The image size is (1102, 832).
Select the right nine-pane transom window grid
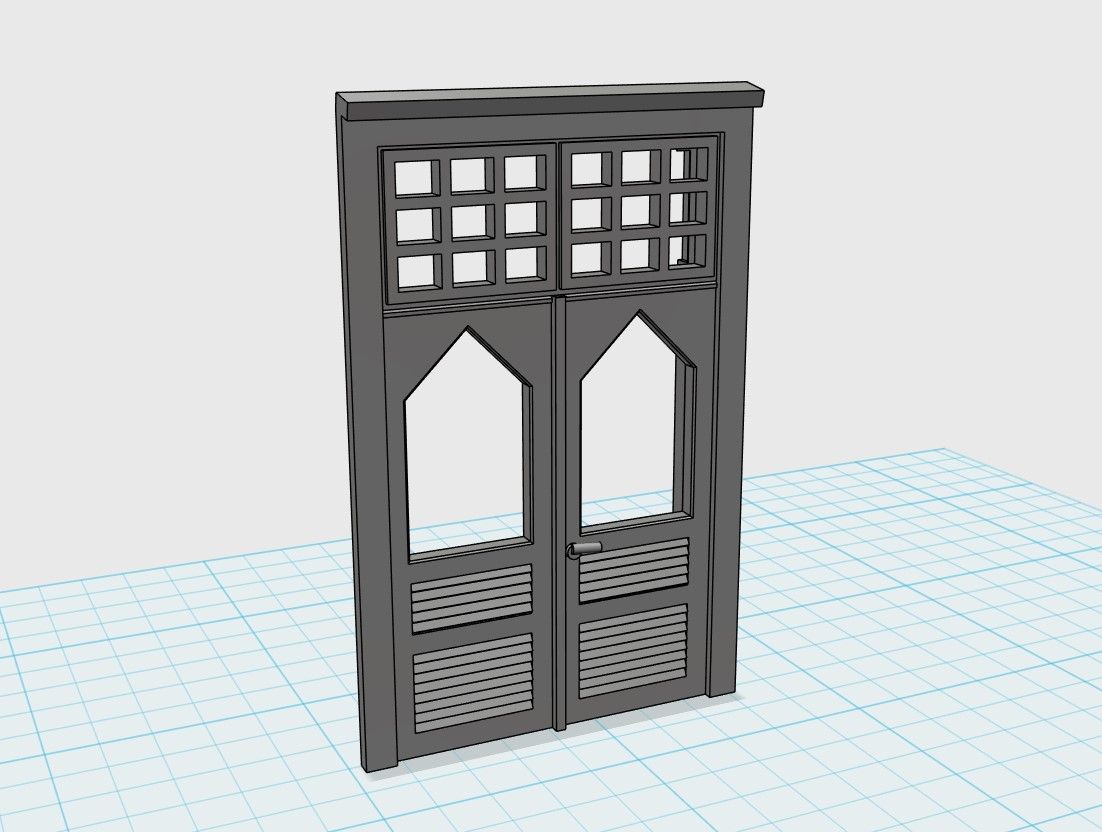[x=638, y=212]
